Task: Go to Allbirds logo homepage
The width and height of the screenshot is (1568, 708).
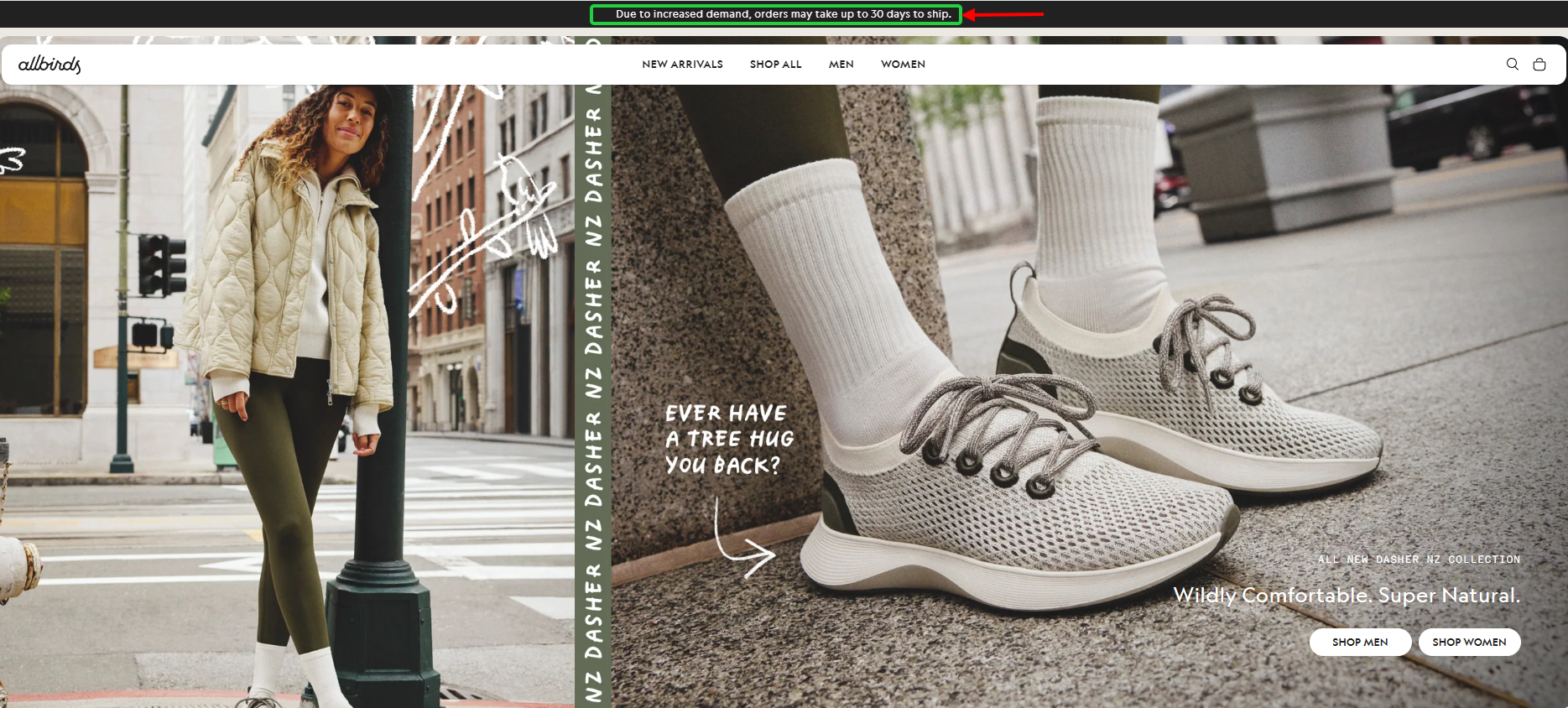Action: tap(49, 64)
